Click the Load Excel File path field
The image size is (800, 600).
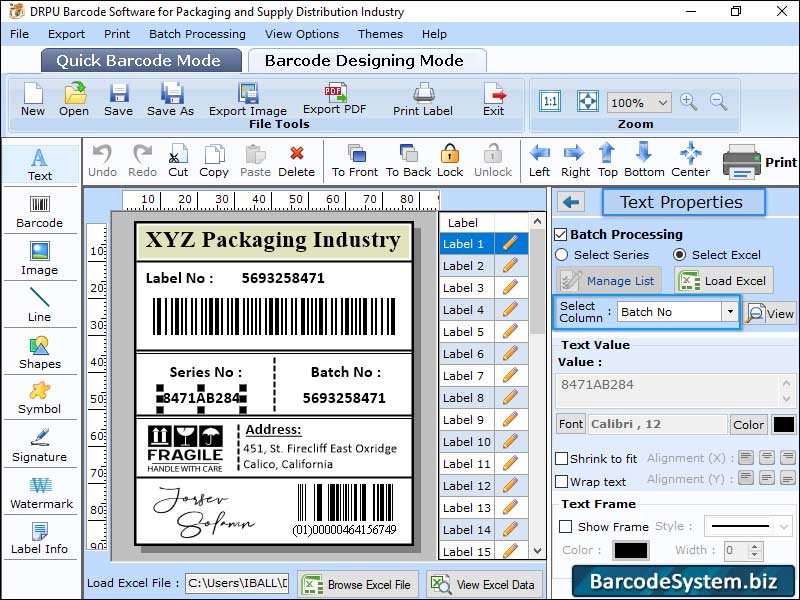coord(238,583)
